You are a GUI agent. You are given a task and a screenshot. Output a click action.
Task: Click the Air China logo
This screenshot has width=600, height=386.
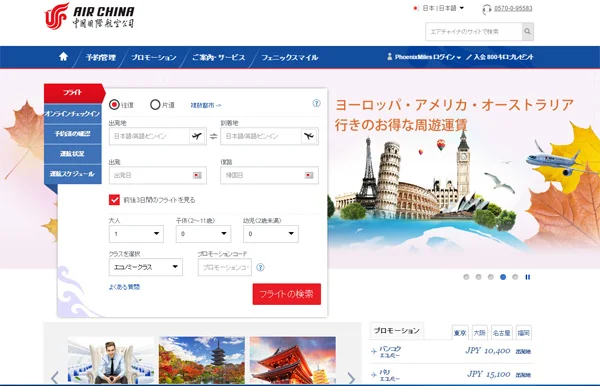coord(89,16)
